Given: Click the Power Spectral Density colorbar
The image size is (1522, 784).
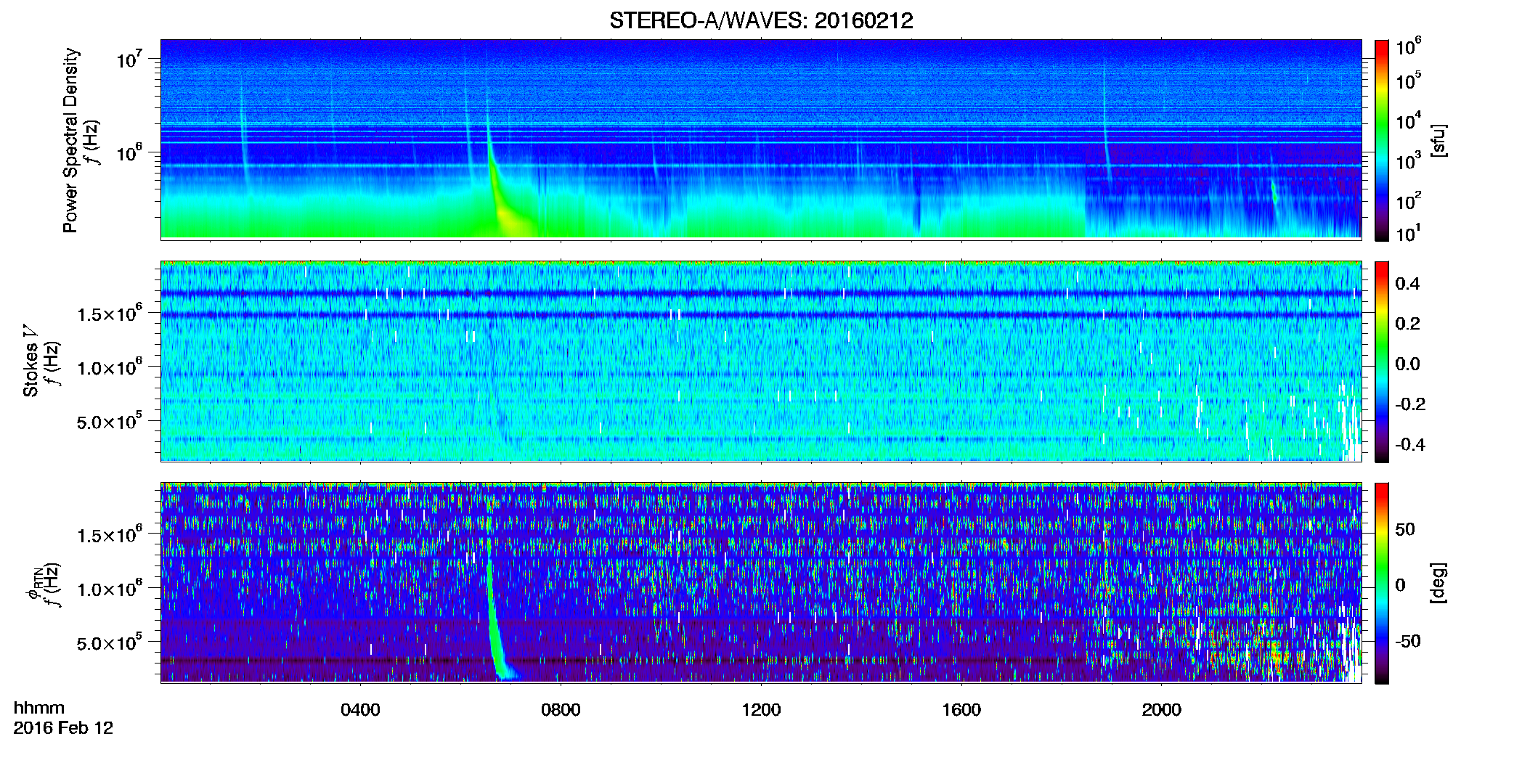Looking at the screenshot, I should point(1382,140).
